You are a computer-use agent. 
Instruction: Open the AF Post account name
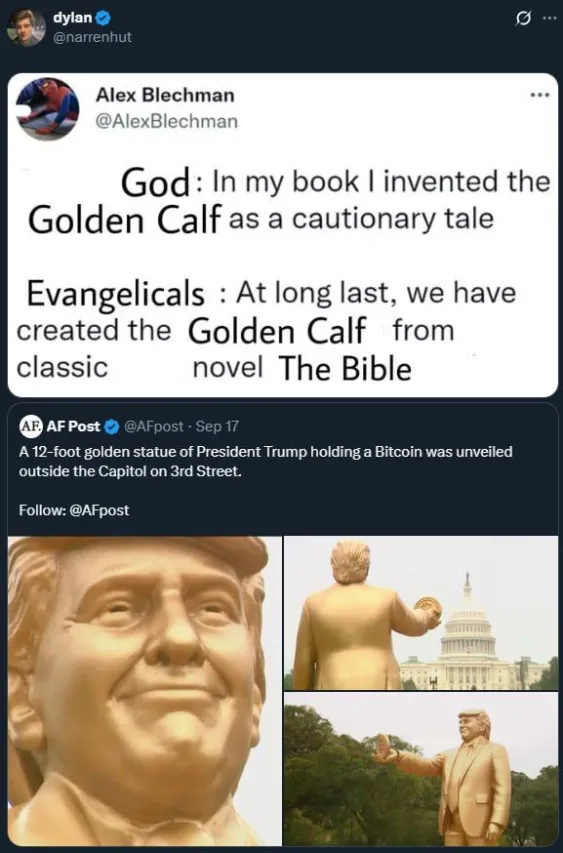(x=73, y=426)
